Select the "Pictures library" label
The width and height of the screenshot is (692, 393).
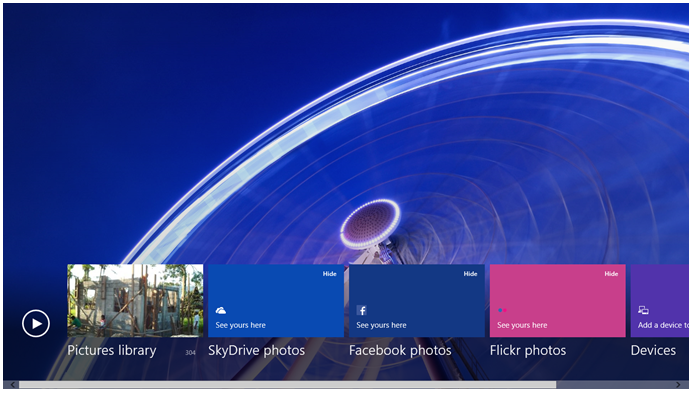[112, 351]
